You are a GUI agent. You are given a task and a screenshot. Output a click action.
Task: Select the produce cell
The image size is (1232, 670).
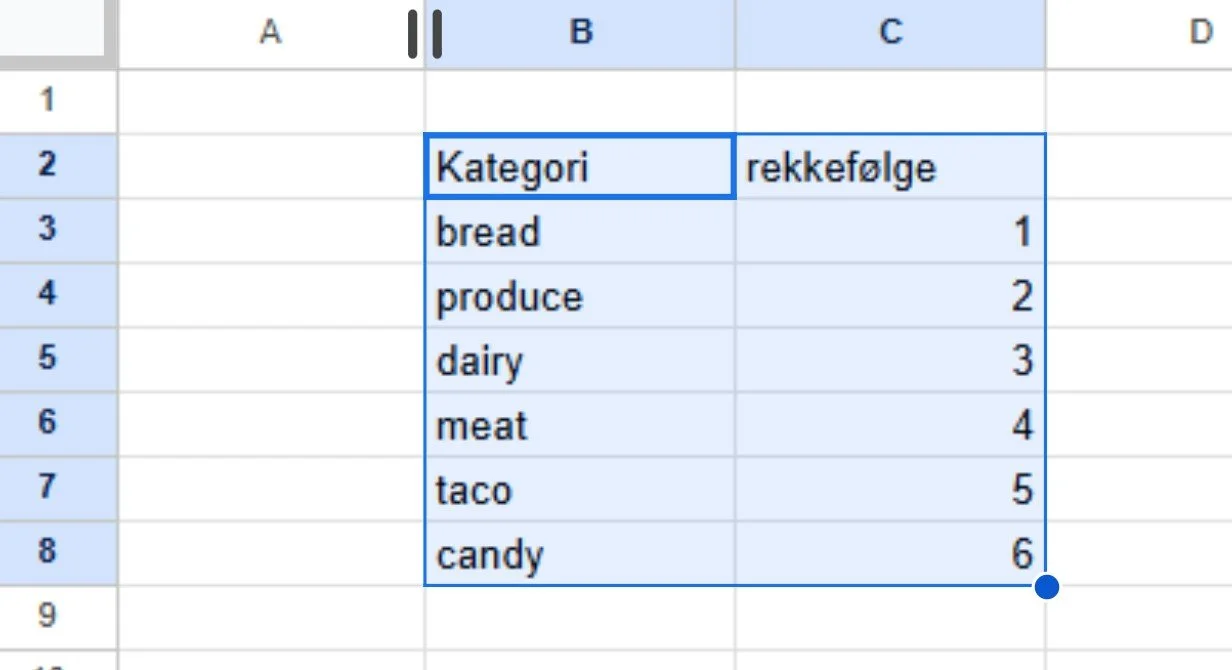tap(580, 297)
